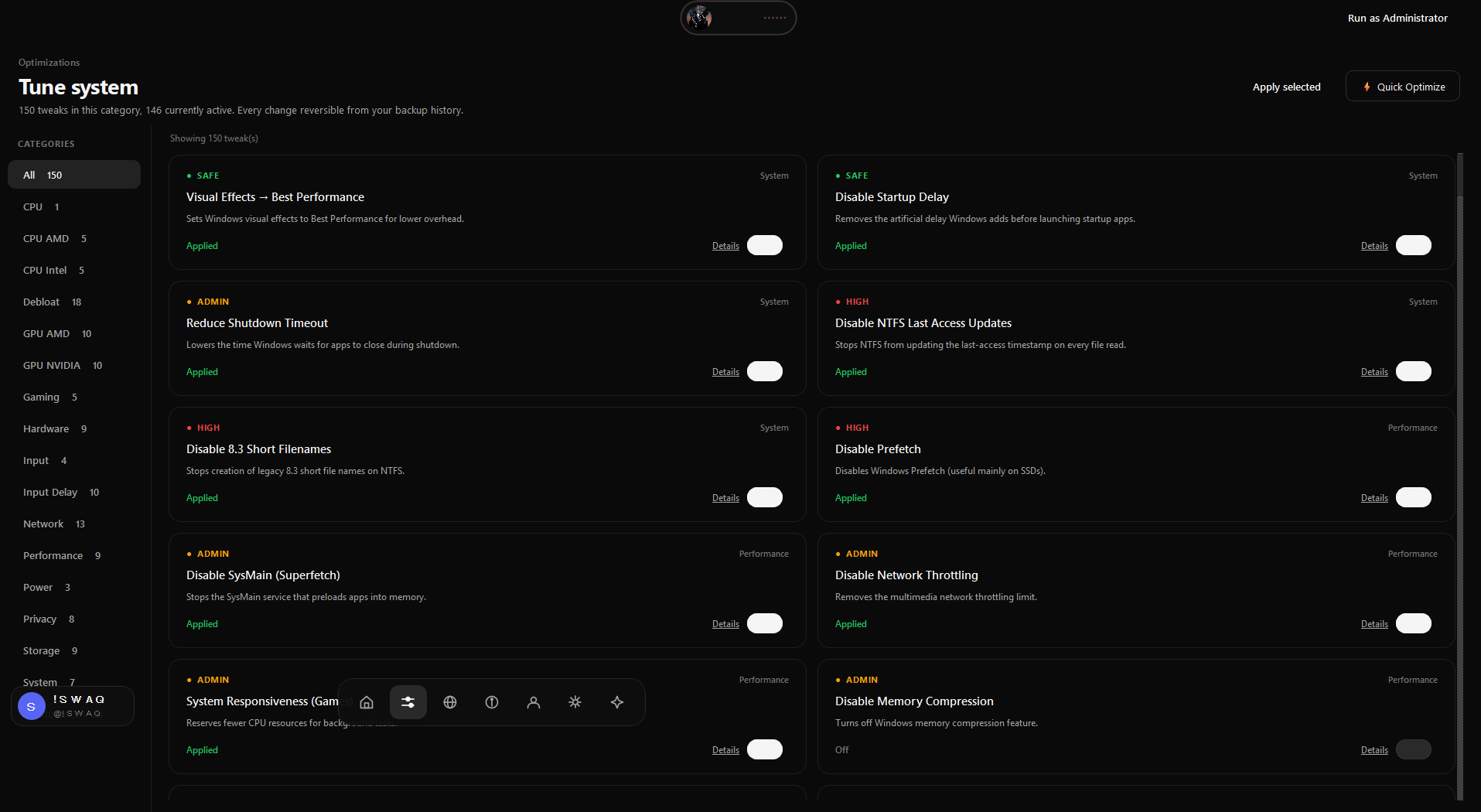Click the purple S user avatar
This screenshot has width=1481, height=812.
click(x=32, y=706)
